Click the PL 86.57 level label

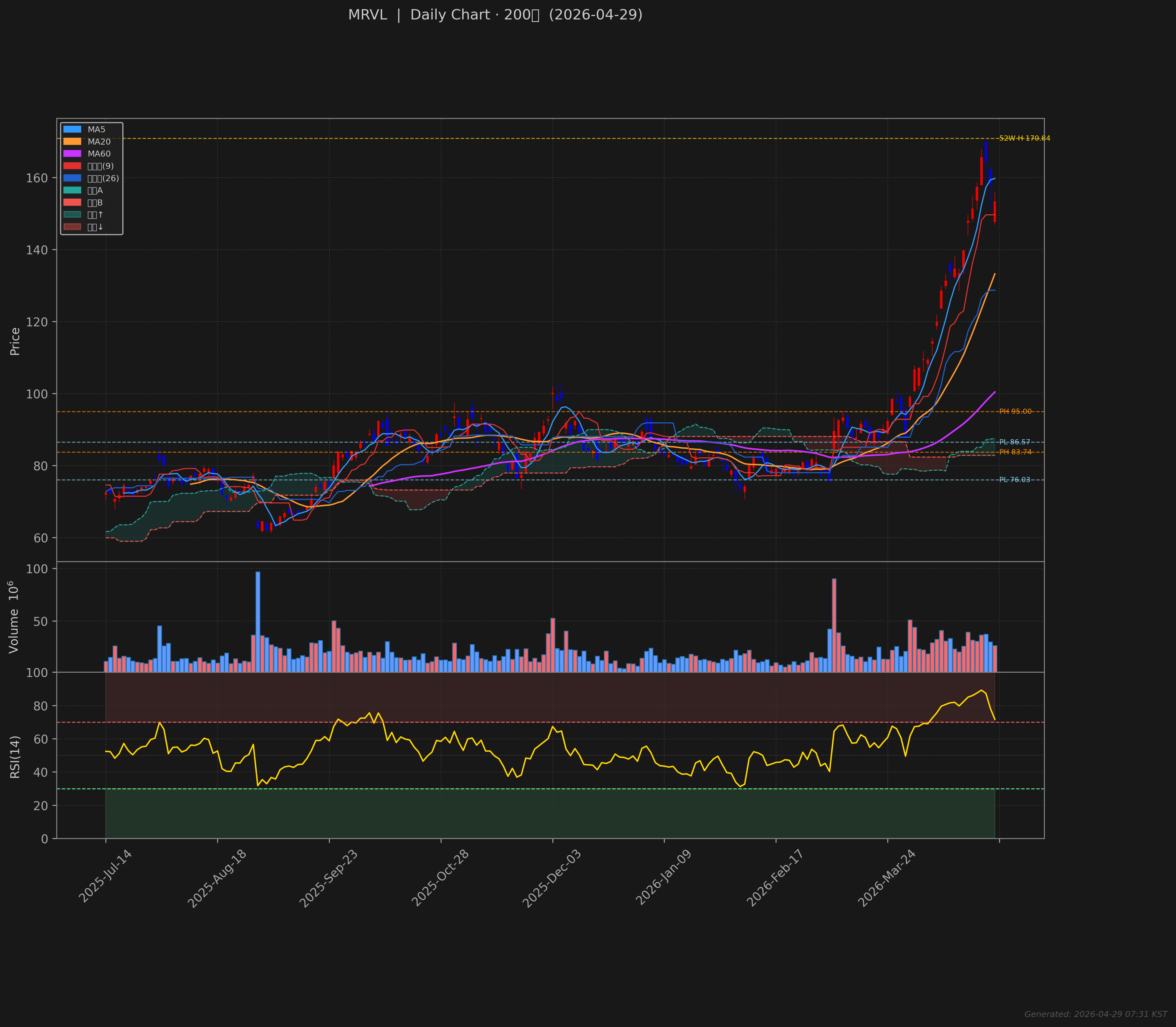(x=1014, y=442)
